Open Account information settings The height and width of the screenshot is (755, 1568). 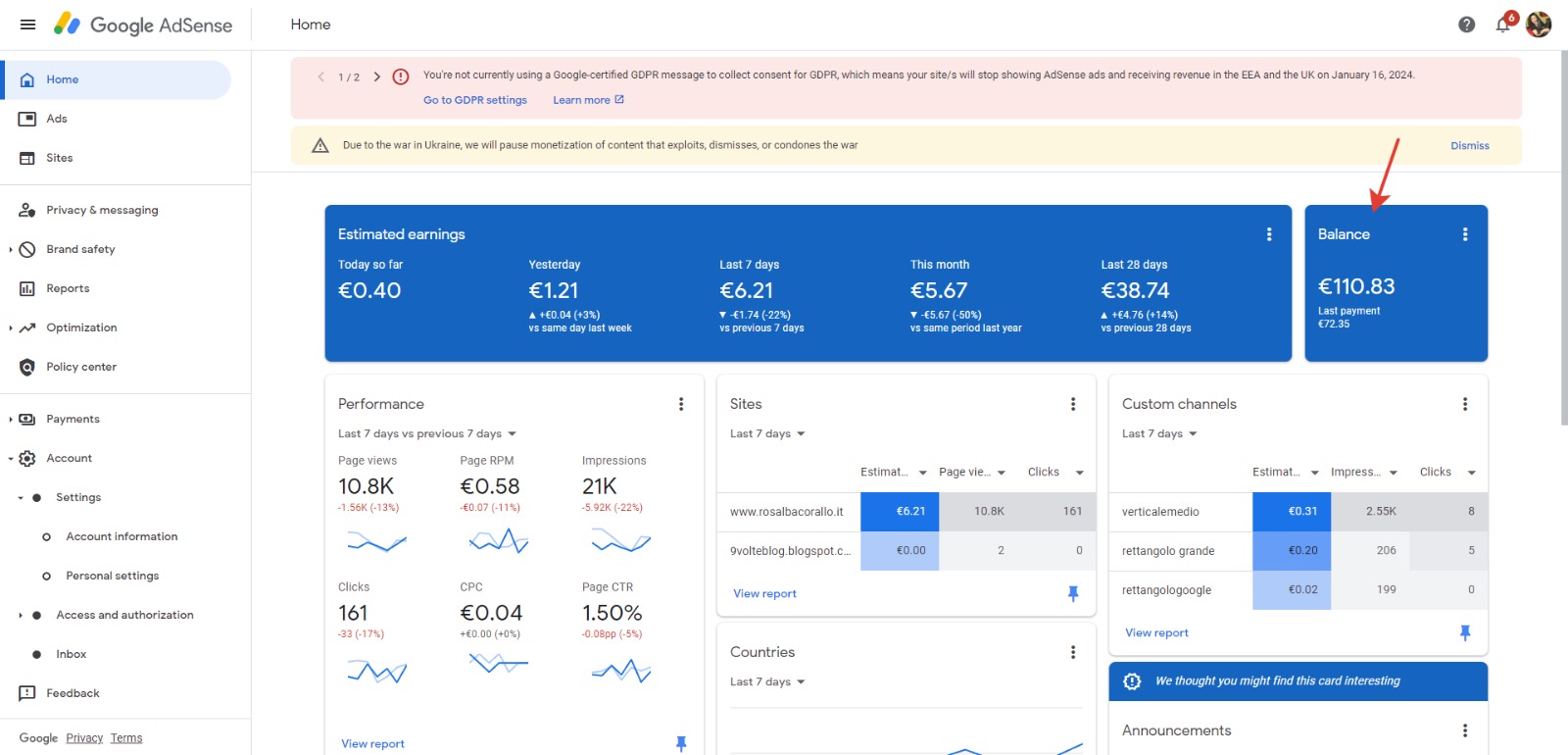122,536
